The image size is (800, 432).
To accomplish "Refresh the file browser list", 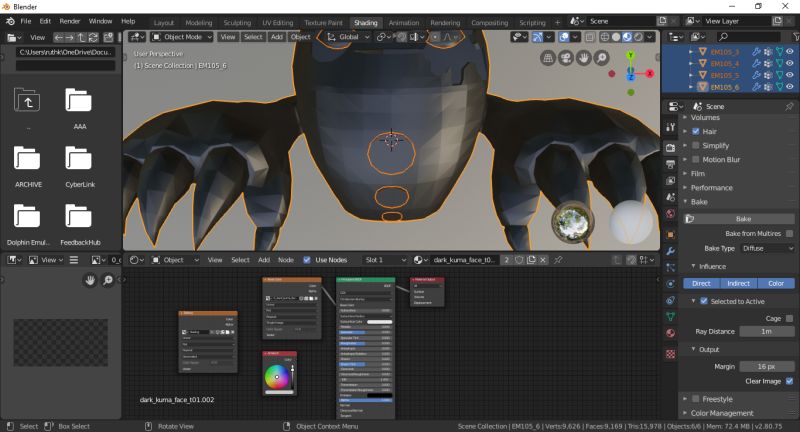I will (93, 37).
